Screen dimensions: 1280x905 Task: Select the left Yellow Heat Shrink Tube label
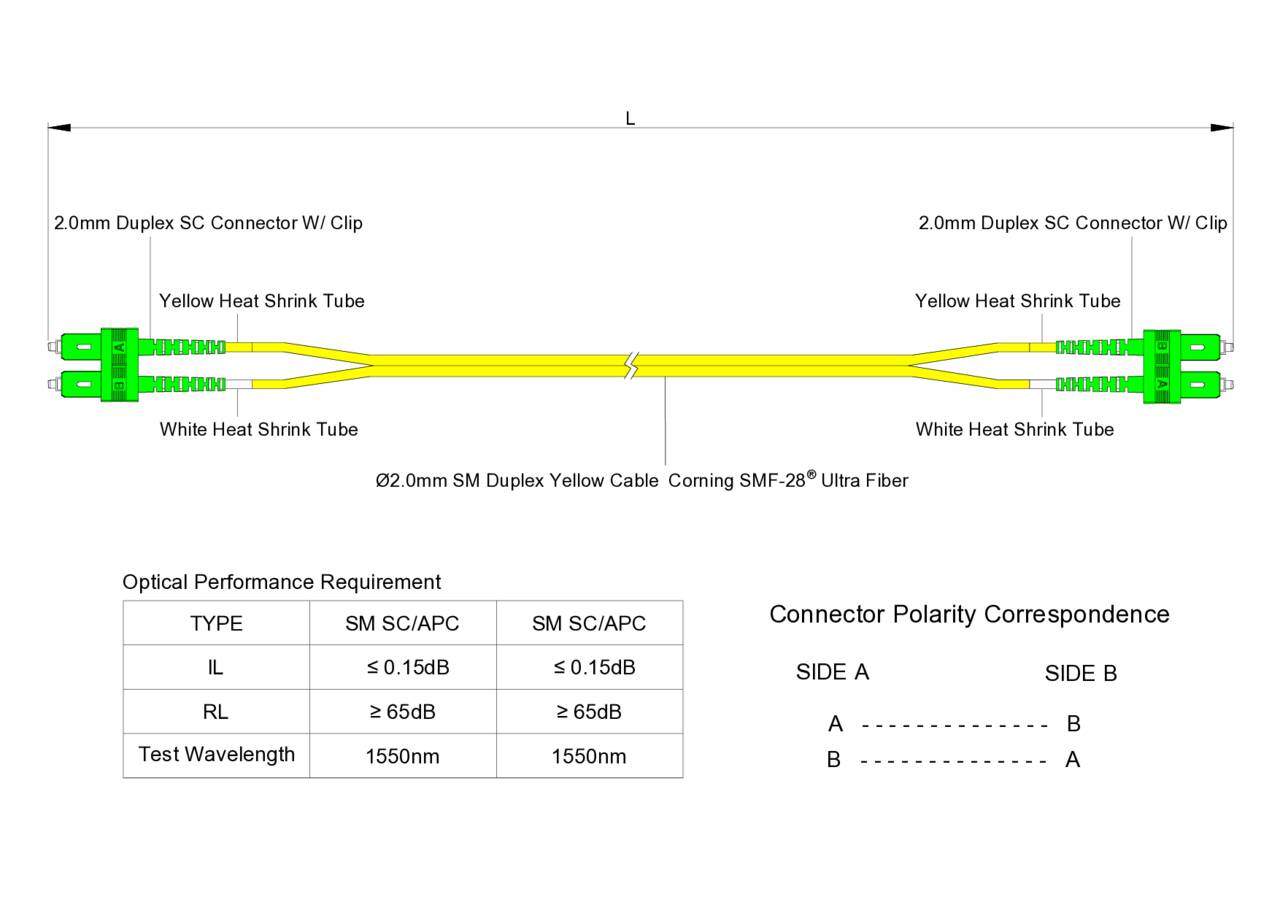pyautogui.click(x=261, y=301)
